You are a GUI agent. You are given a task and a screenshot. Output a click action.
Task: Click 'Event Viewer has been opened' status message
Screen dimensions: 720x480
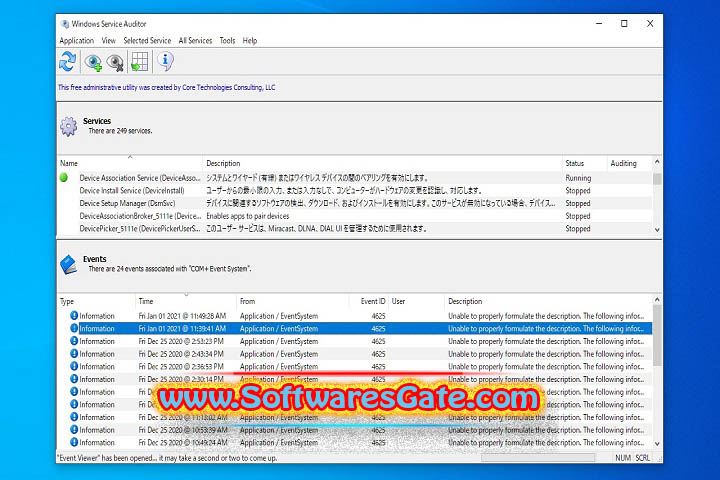167,458
